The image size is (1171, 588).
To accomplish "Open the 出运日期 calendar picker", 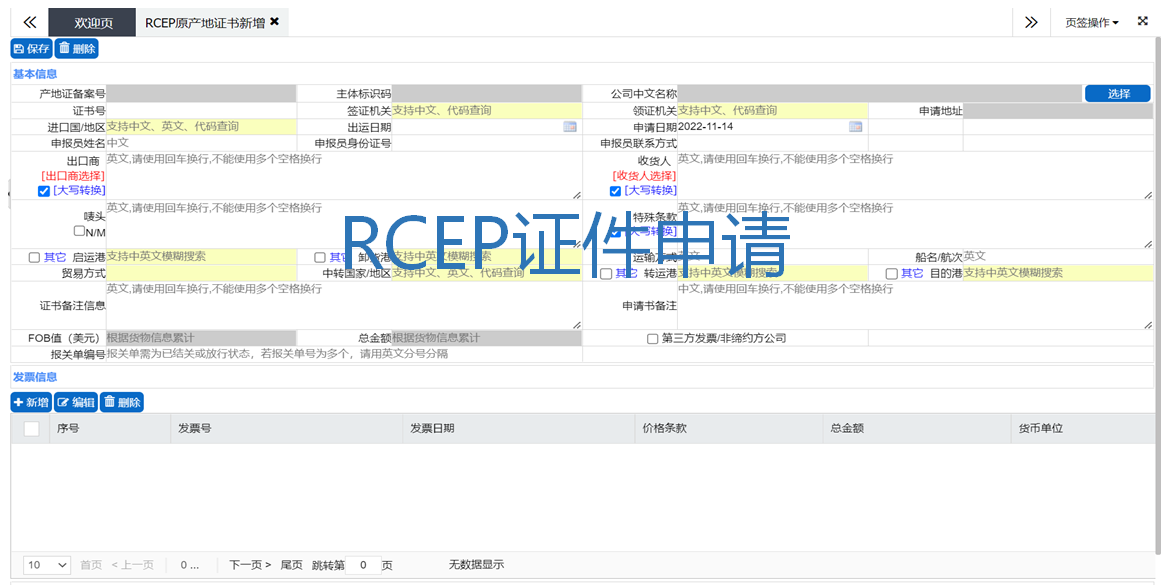I will (570, 127).
